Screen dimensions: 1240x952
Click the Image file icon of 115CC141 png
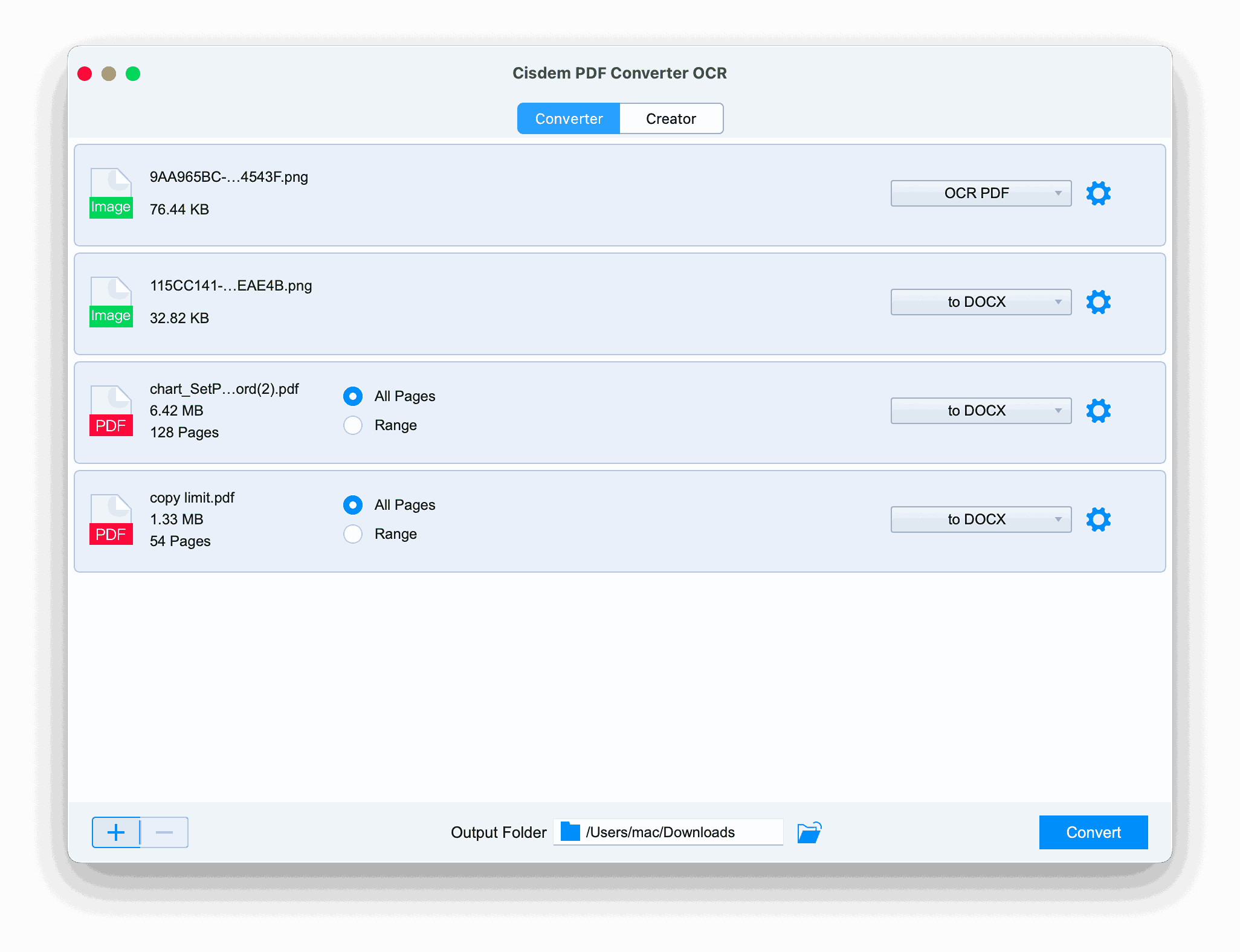pyautogui.click(x=111, y=302)
